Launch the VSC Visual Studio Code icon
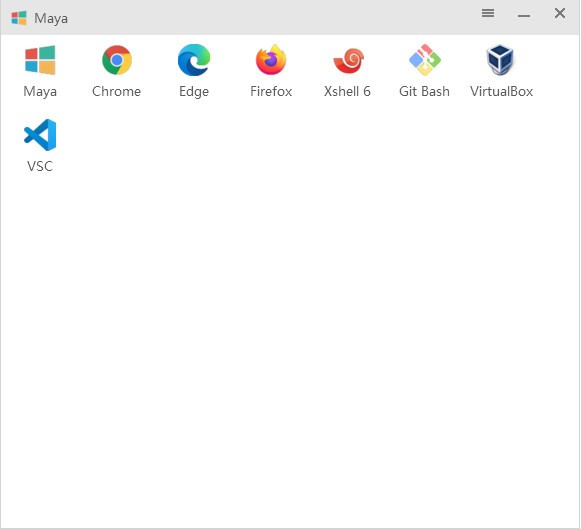Image resolution: width=581 pixels, height=529 pixels. 40,135
